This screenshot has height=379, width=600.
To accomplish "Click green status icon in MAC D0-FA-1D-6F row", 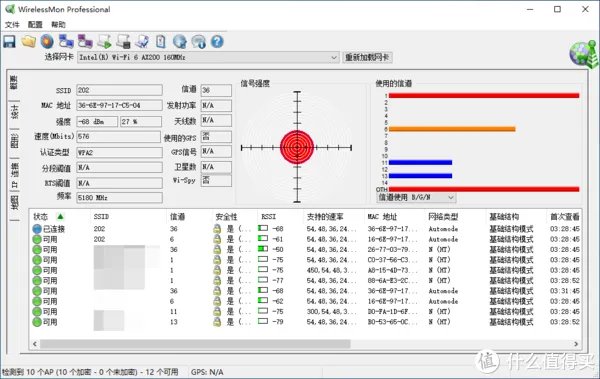I will [x=37, y=312].
